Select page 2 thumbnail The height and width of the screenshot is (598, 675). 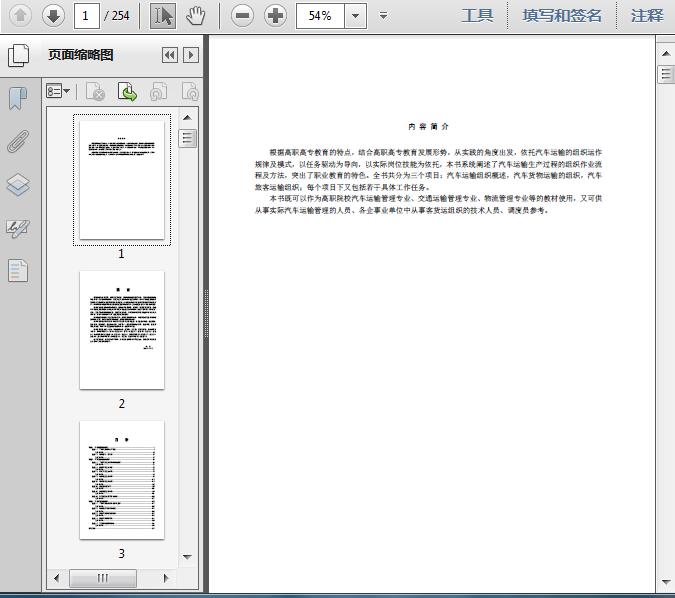pos(122,330)
